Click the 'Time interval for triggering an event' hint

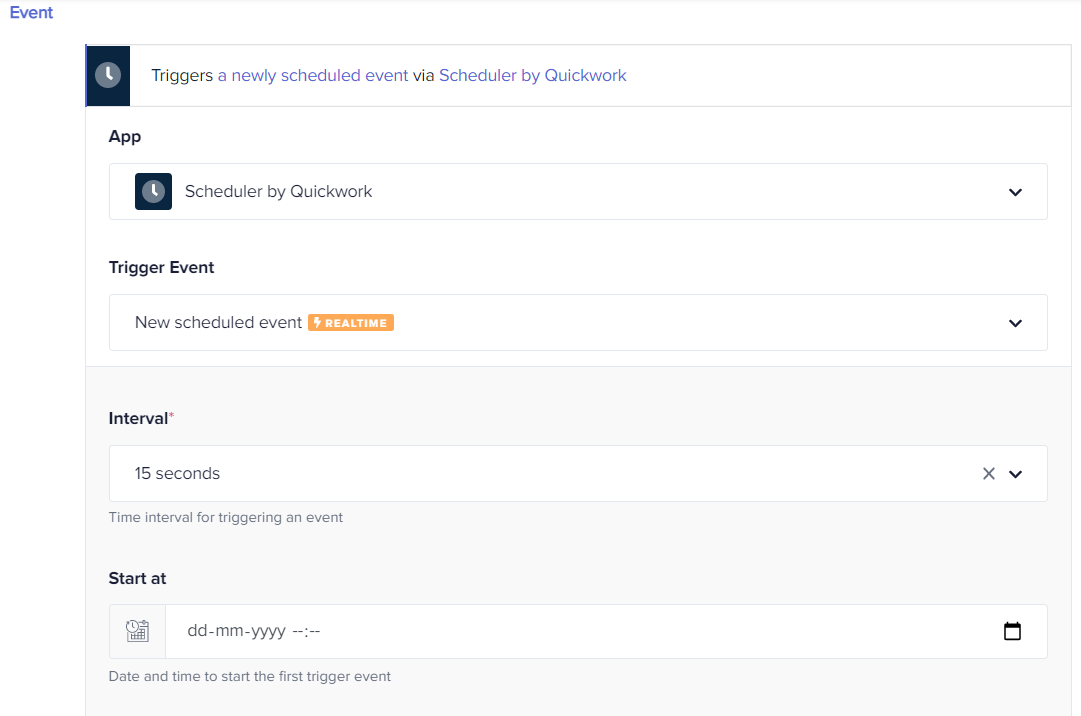pos(225,518)
